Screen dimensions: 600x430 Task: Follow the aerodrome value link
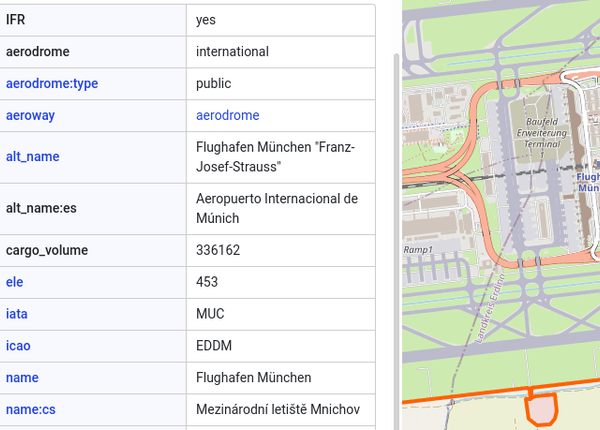click(228, 115)
